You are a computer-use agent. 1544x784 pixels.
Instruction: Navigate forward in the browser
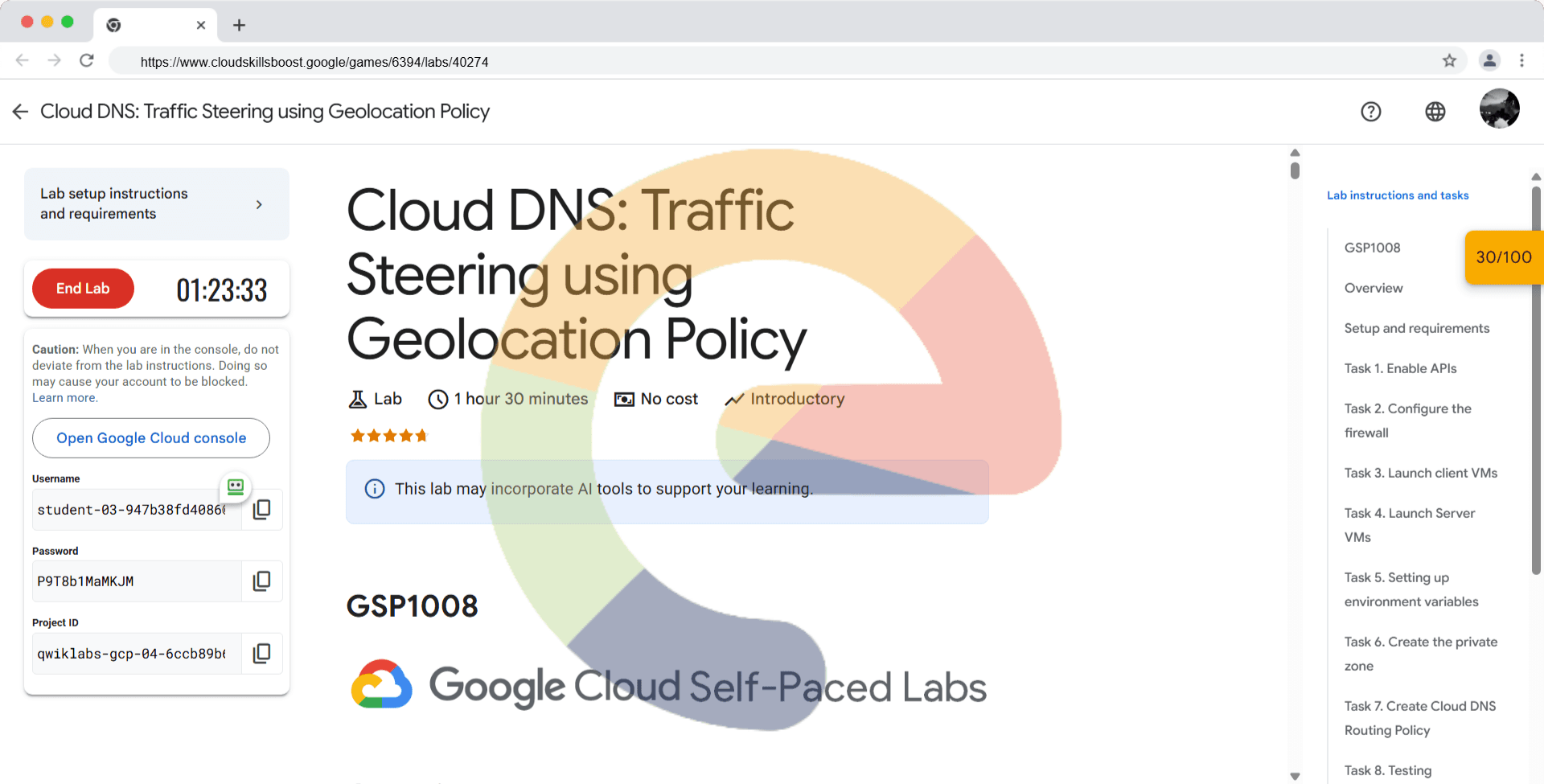click(x=54, y=61)
